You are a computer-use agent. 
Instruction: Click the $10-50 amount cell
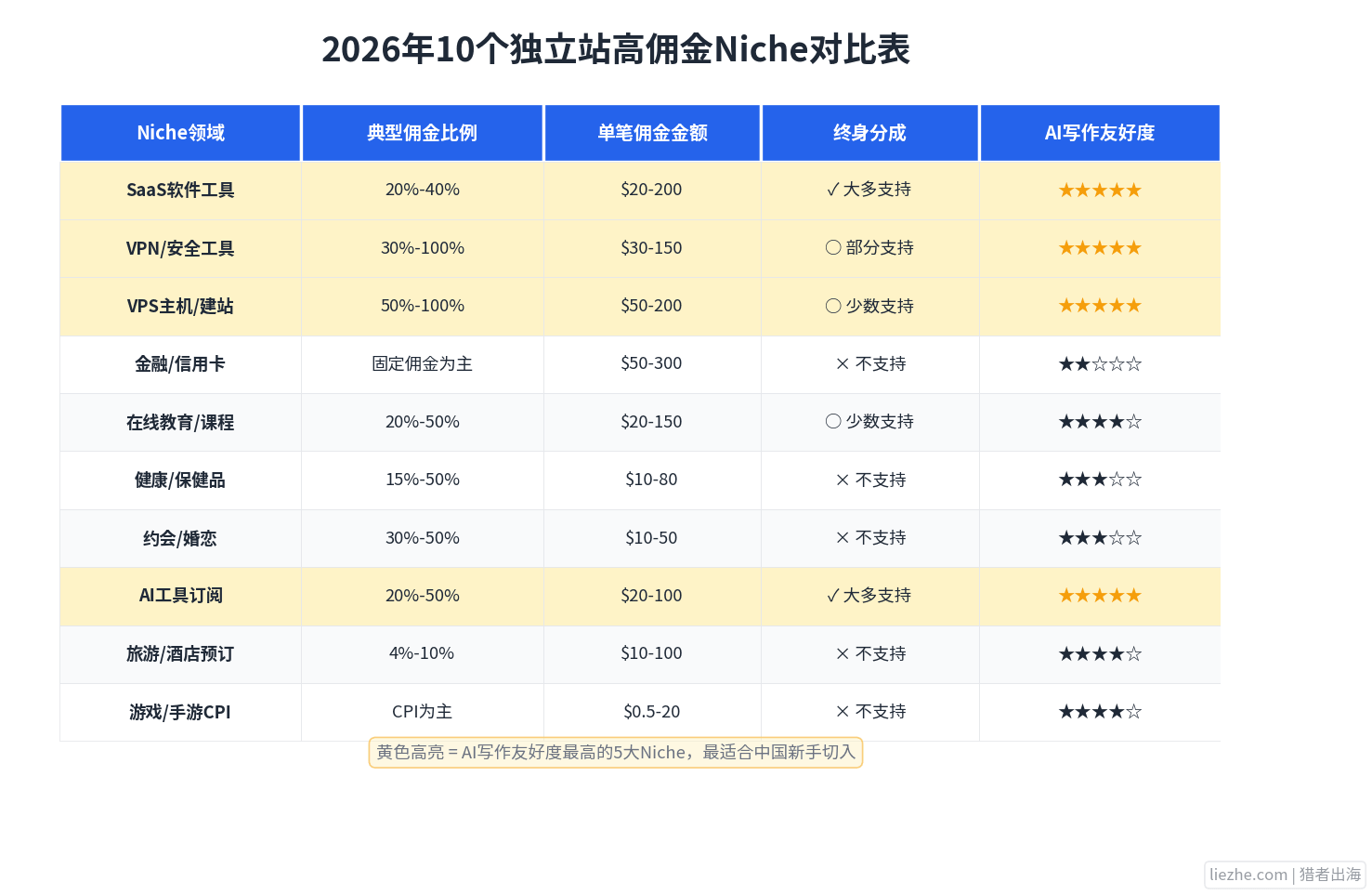[x=652, y=538]
